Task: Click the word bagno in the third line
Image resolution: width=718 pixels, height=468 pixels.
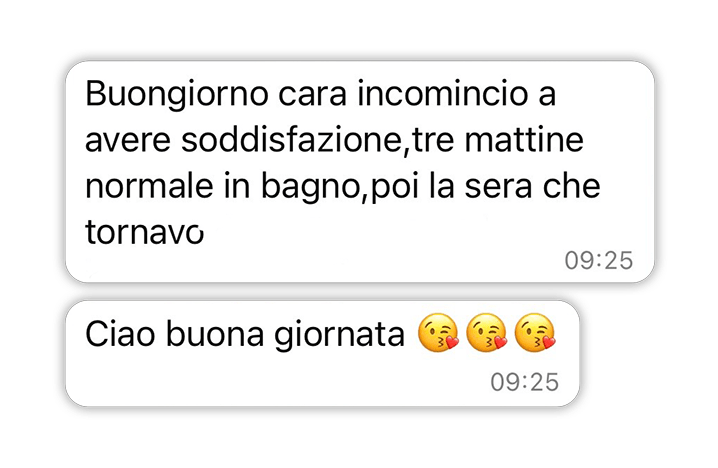Action: [309, 188]
